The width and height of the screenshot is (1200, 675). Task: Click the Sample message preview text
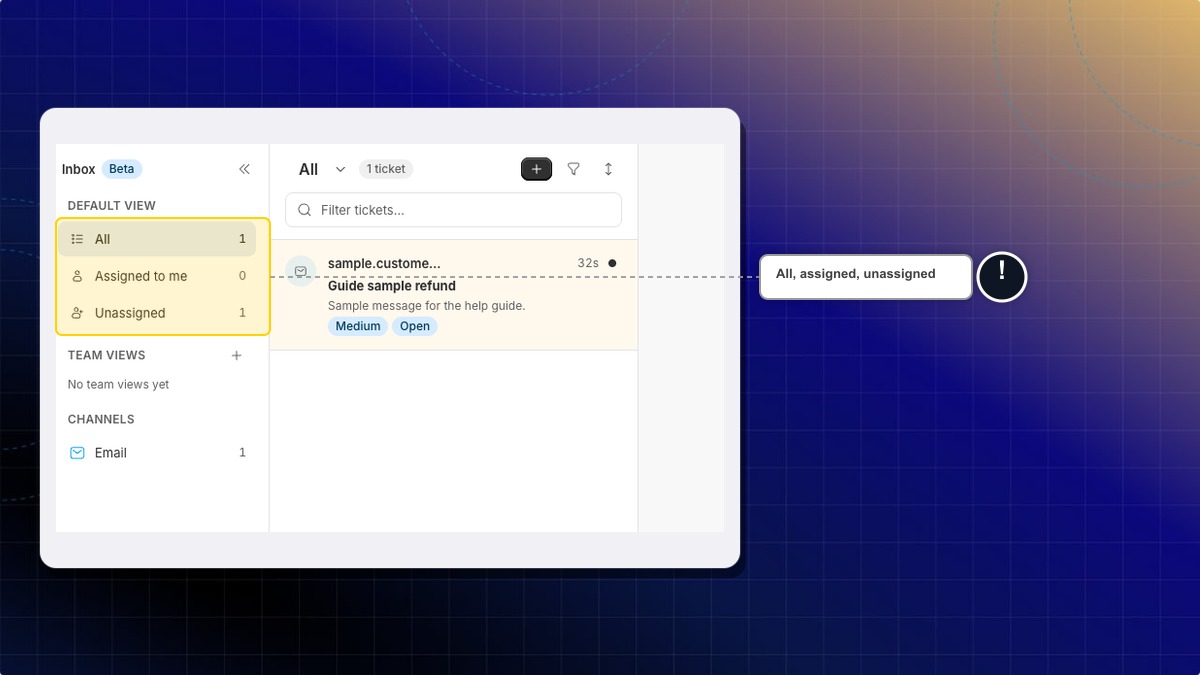(x=427, y=305)
